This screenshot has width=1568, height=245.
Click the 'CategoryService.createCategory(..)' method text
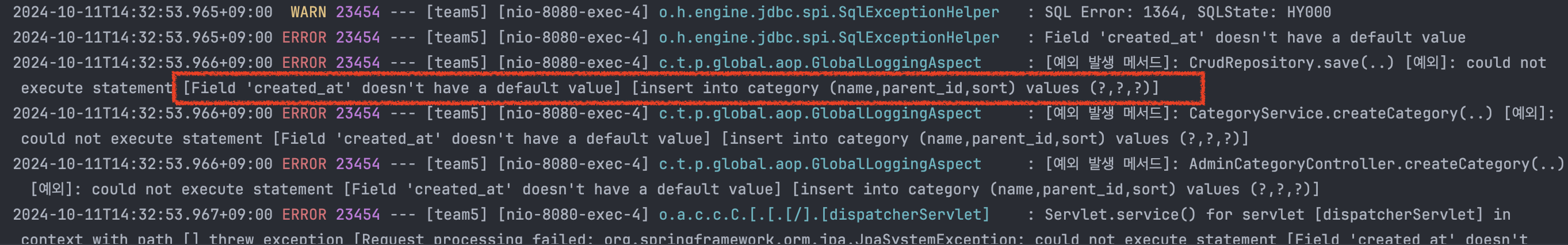tap(1340, 114)
